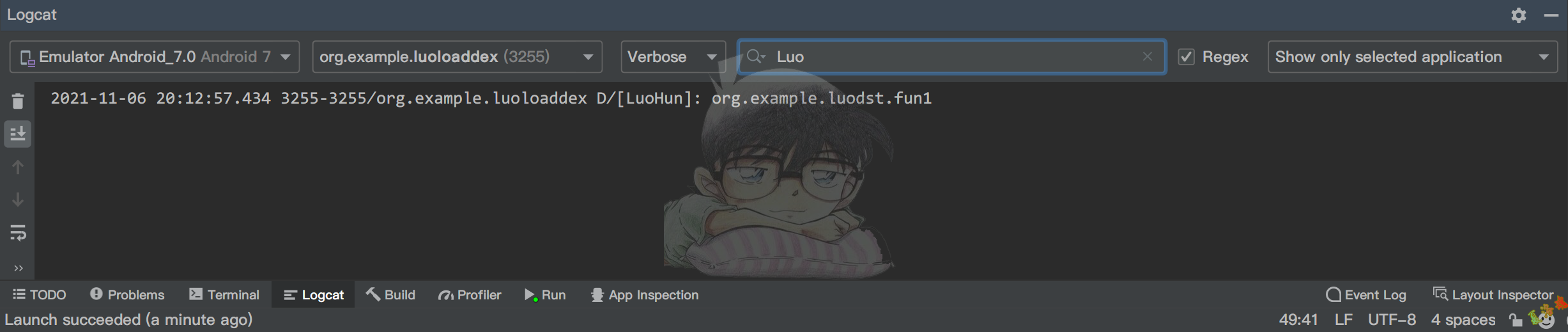This screenshot has width=1568, height=332.
Task: Expand more logcat toolbar actions
Action: pyautogui.click(x=18, y=268)
